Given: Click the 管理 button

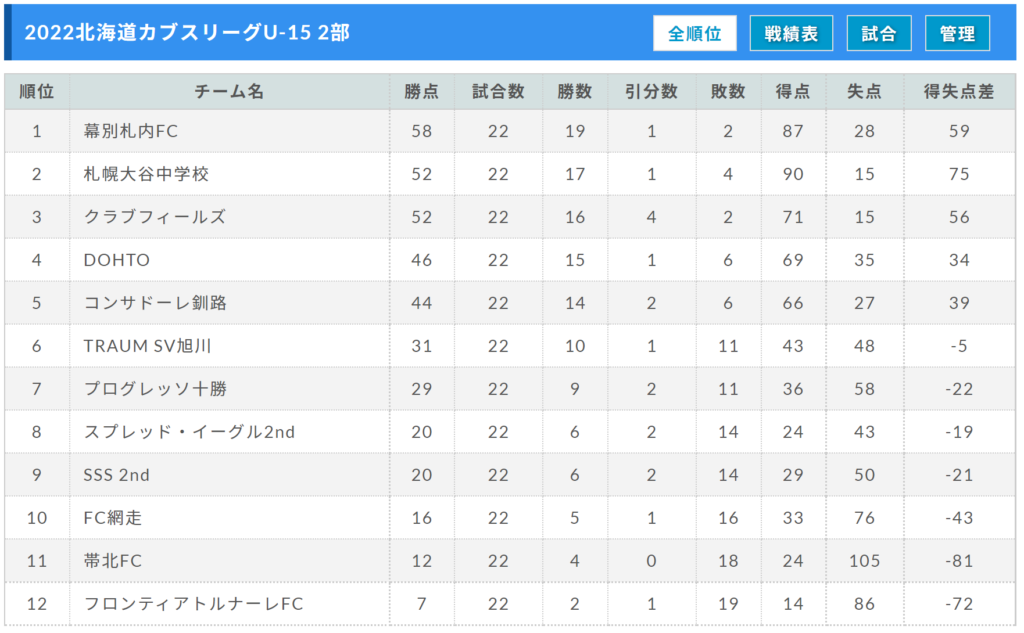Looking at the screenshot, I should click(x=957, y=33).
